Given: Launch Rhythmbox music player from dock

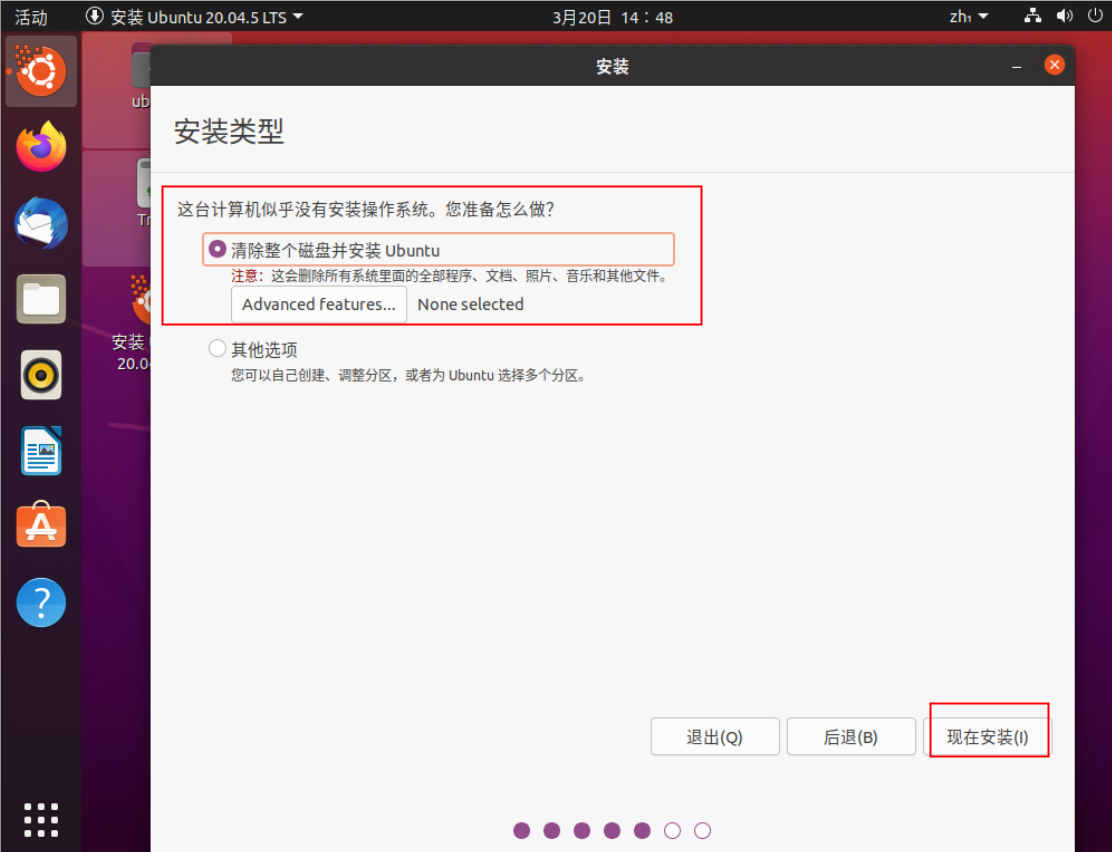Looking at the screenshot, I should (41, 375).
